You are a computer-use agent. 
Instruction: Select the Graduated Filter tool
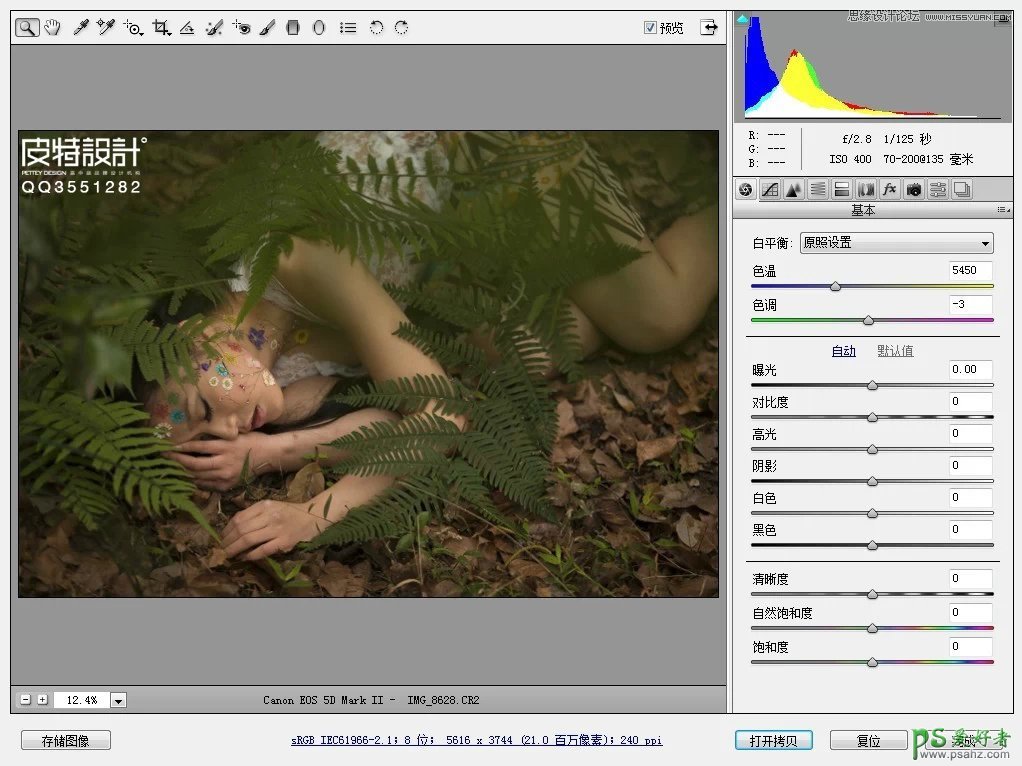coord(293,28)
